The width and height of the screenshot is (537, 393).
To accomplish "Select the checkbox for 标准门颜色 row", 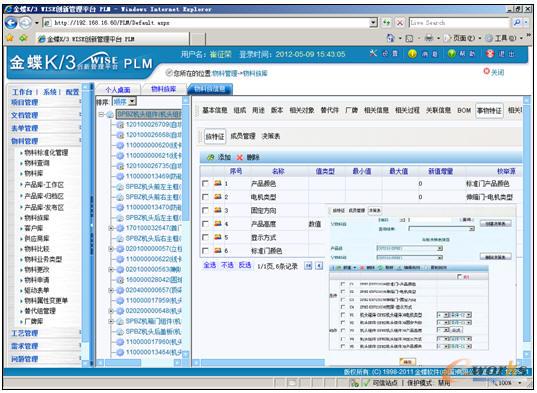I will [x=205, y=251].
